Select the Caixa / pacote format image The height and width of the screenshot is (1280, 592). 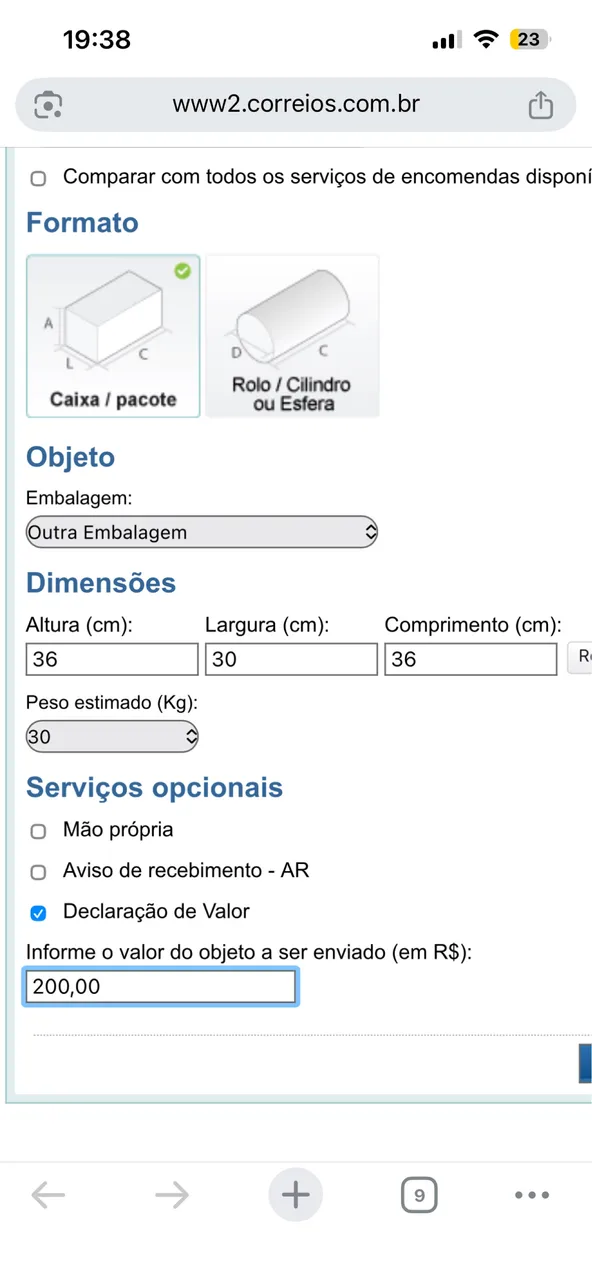tap(113, 336)
